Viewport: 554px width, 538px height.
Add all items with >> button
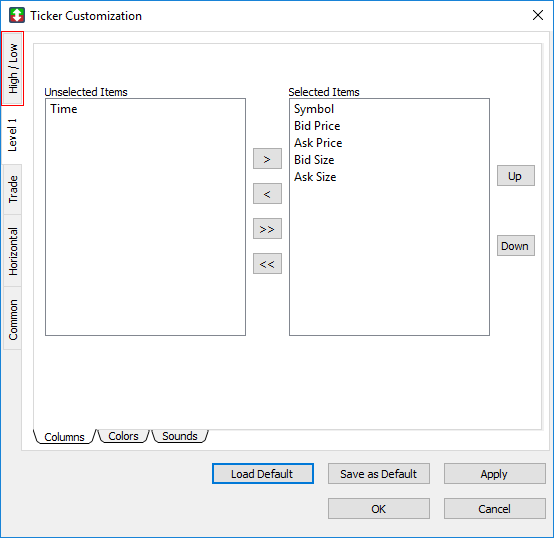coord(267,229)
